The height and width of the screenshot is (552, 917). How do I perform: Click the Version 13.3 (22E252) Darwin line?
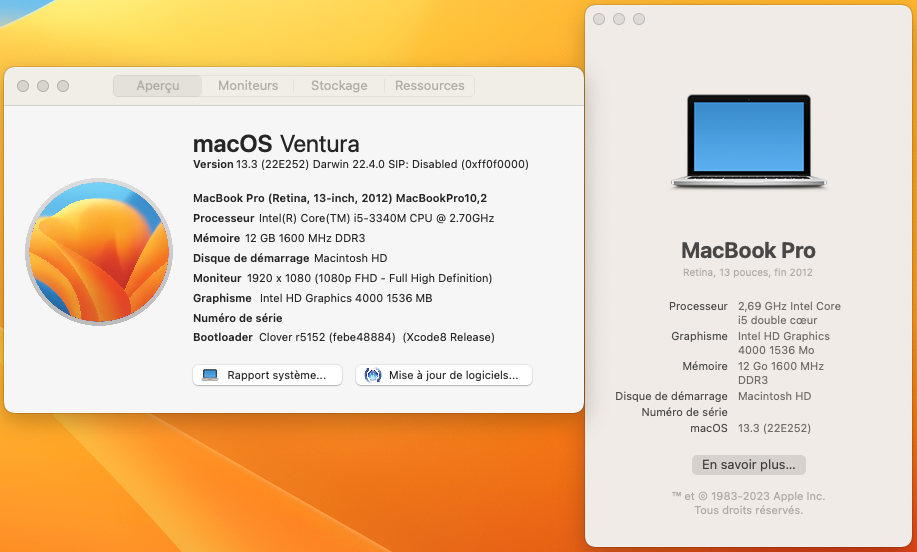(x=361, y=164)
